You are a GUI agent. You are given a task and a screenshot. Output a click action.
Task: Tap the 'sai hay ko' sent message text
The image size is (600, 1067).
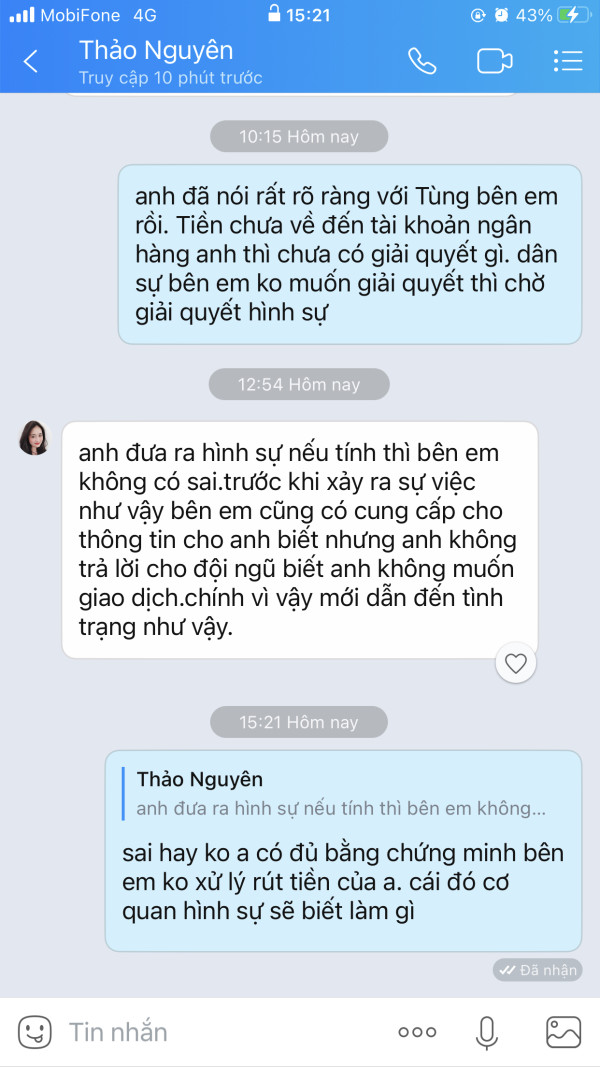tap(343, 882)
